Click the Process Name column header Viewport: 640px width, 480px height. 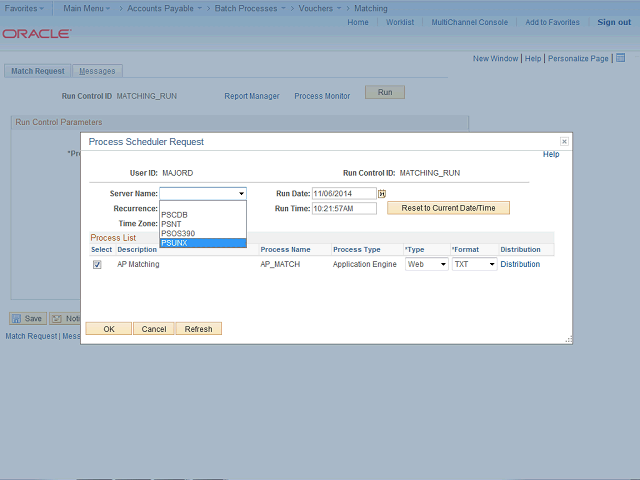click(x=285, y=249)
